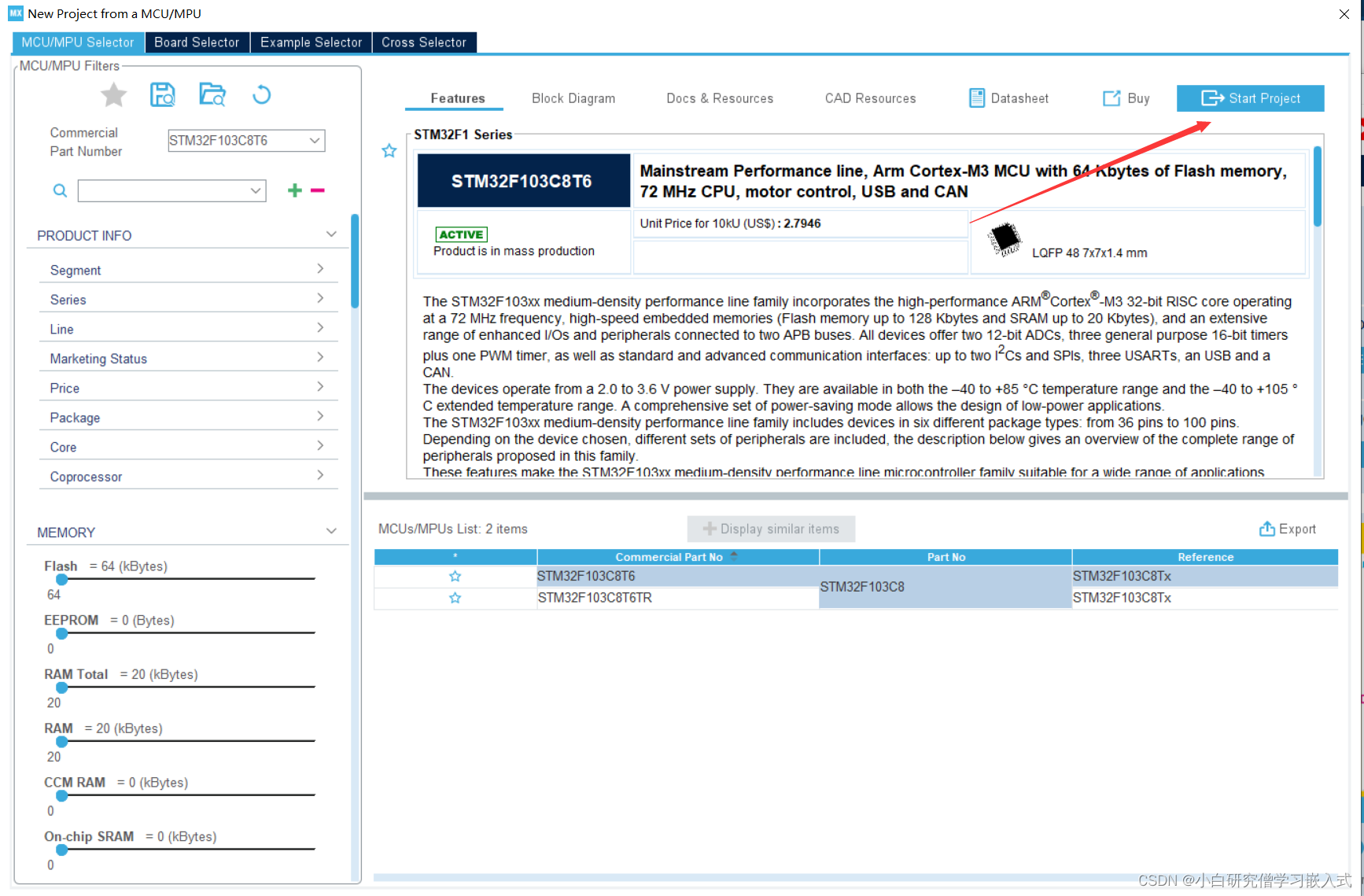Image resolution: width=1364 pixels, height=896 pixels.
Task: Click the STM32F103C8 part number cell
Action: (946, 587)
